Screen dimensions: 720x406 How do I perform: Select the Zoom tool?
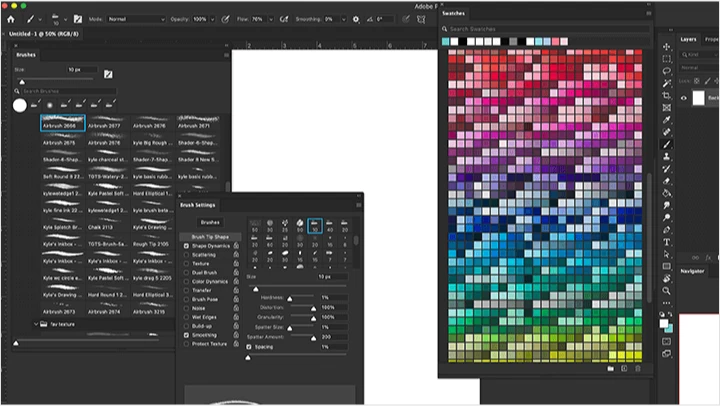tap(666, 291)
